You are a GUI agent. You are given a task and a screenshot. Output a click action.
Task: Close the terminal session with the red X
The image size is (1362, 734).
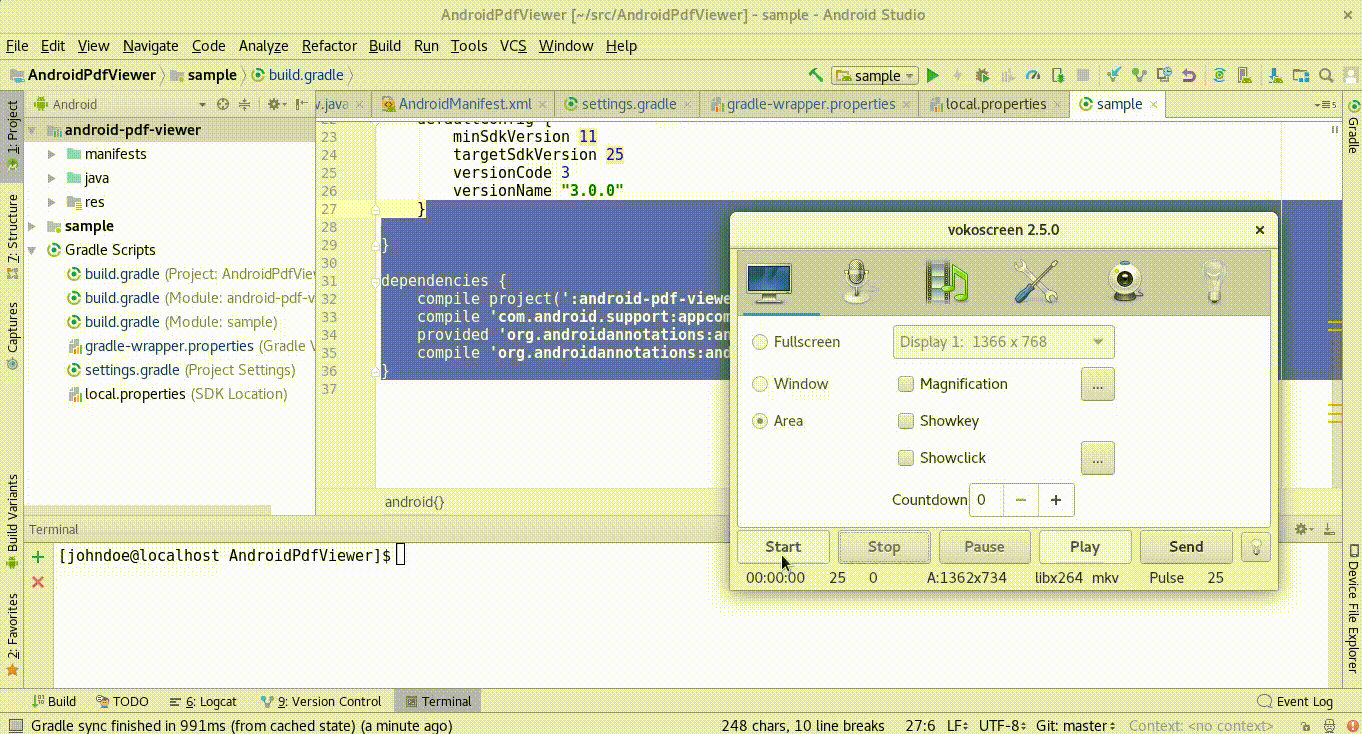point(38,582)
